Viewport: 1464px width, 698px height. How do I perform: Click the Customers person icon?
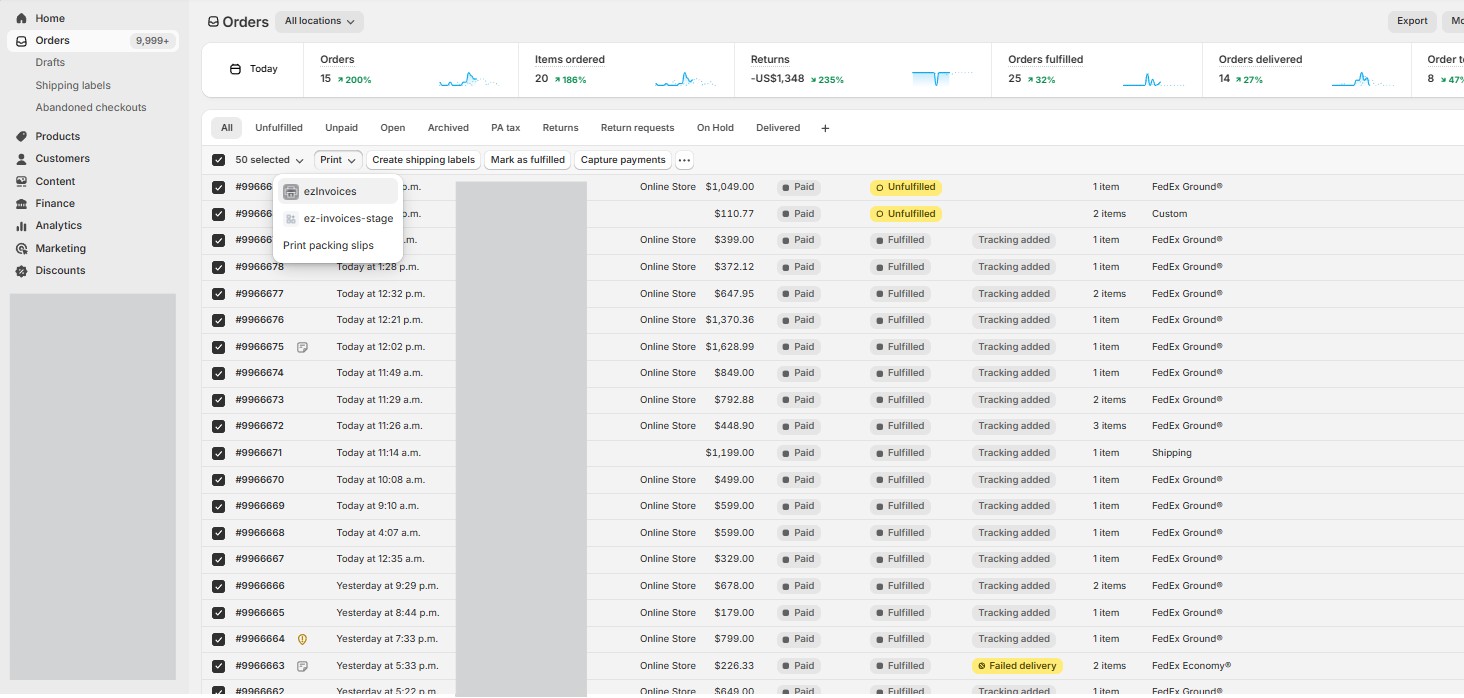pos(21,159)
